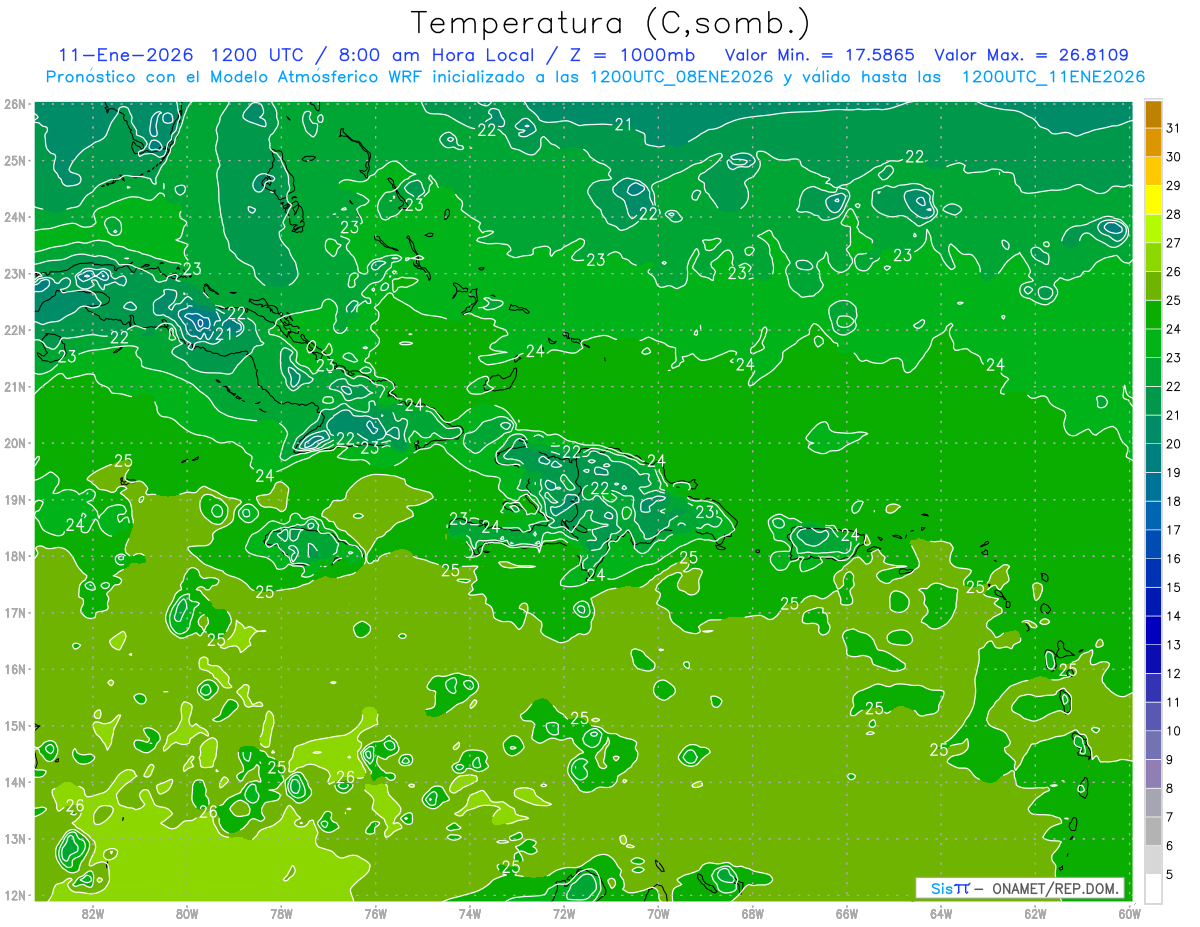Click the 76W longitude axis label
The width and height of the screenshot is (1200, 927).
click(x=376, y=913)
